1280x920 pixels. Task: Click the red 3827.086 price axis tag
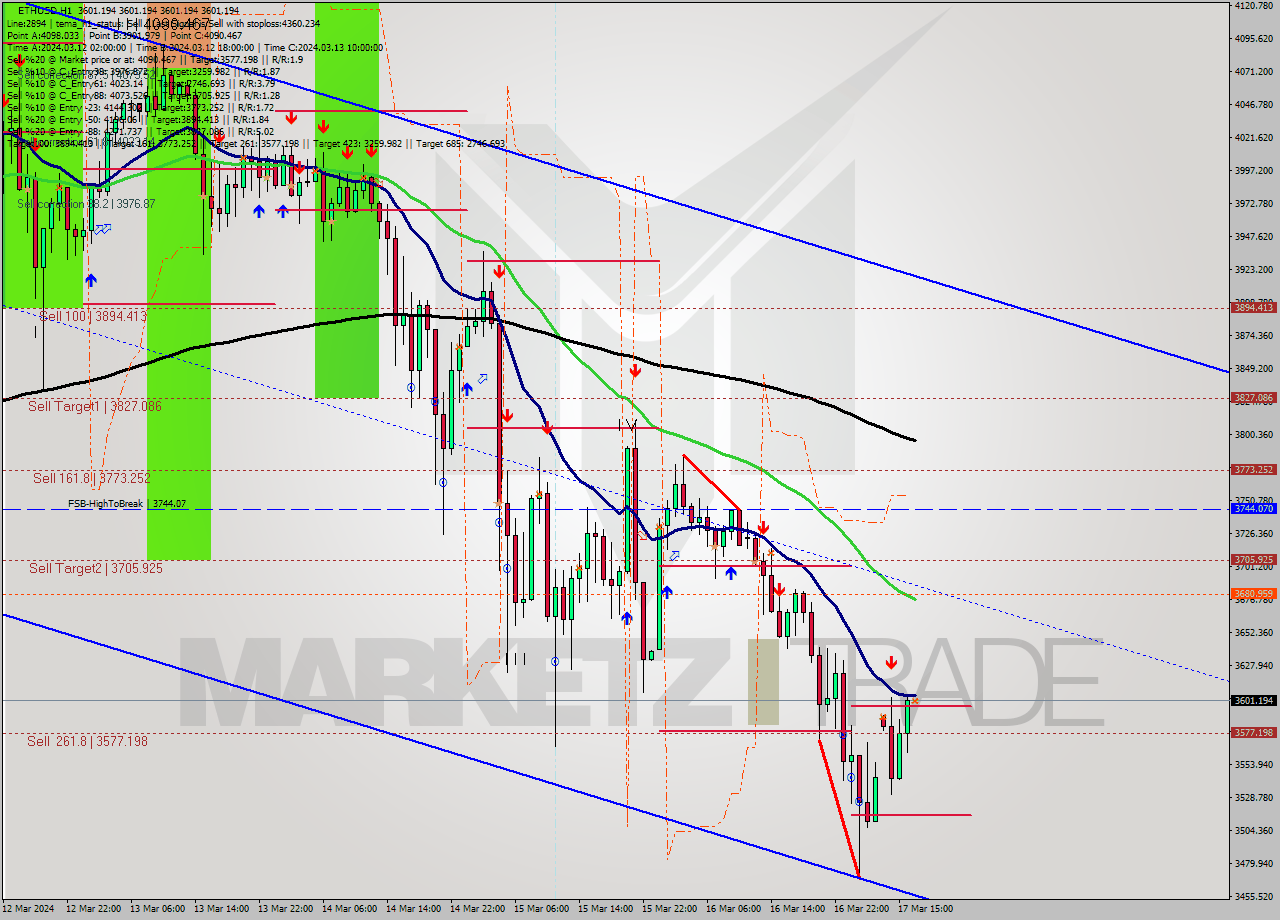[x=1253, y=398]
